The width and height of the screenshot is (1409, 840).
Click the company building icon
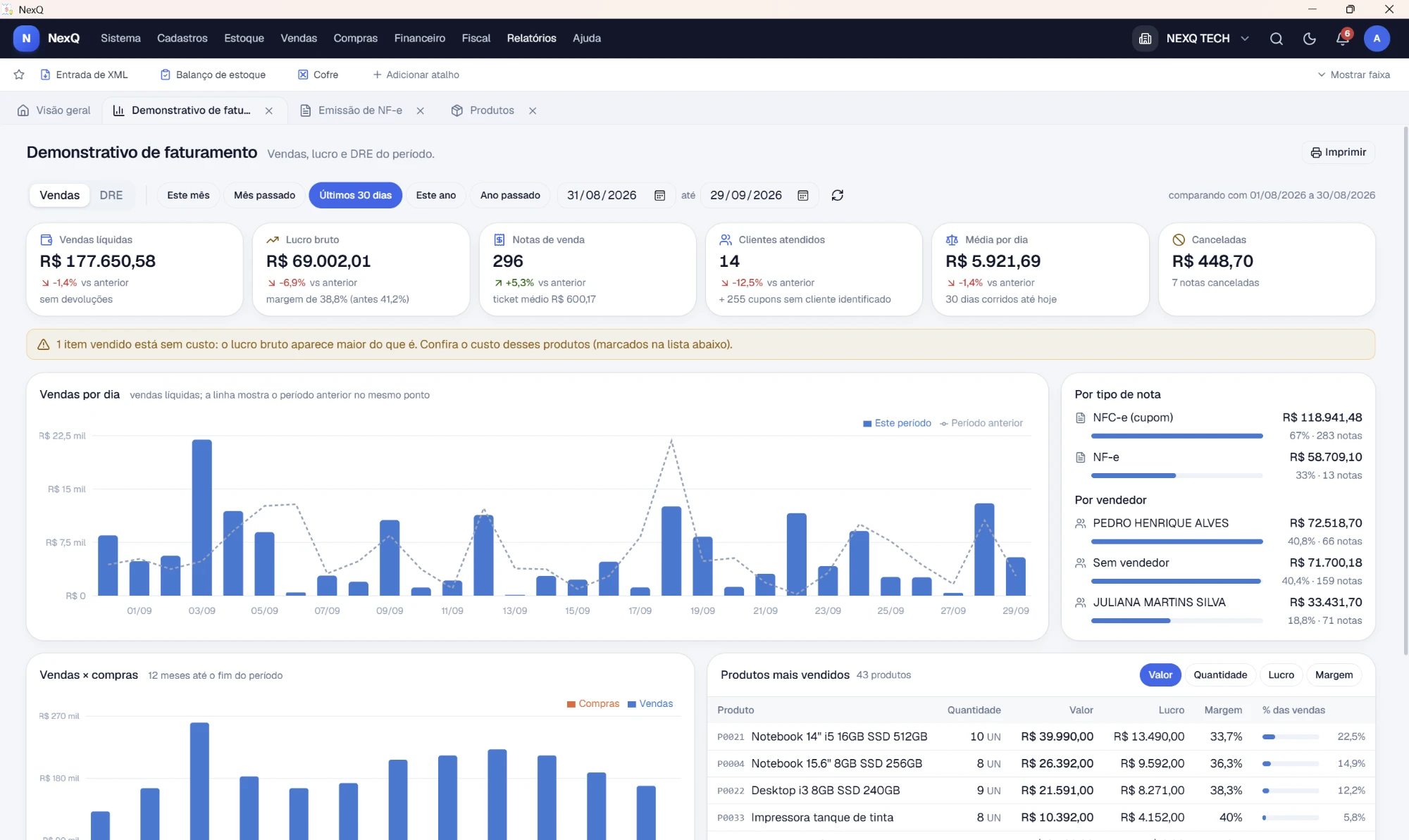click(1145, 39)
